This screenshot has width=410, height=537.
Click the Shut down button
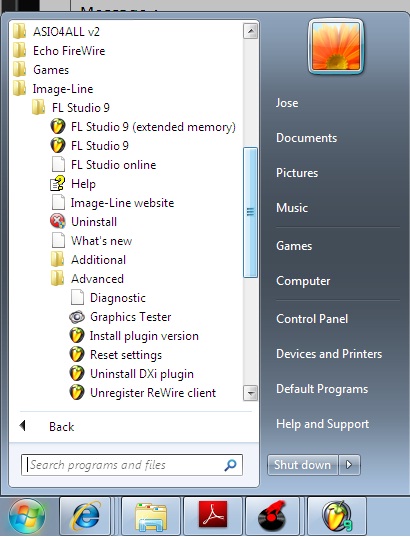[x=302, y=465]
